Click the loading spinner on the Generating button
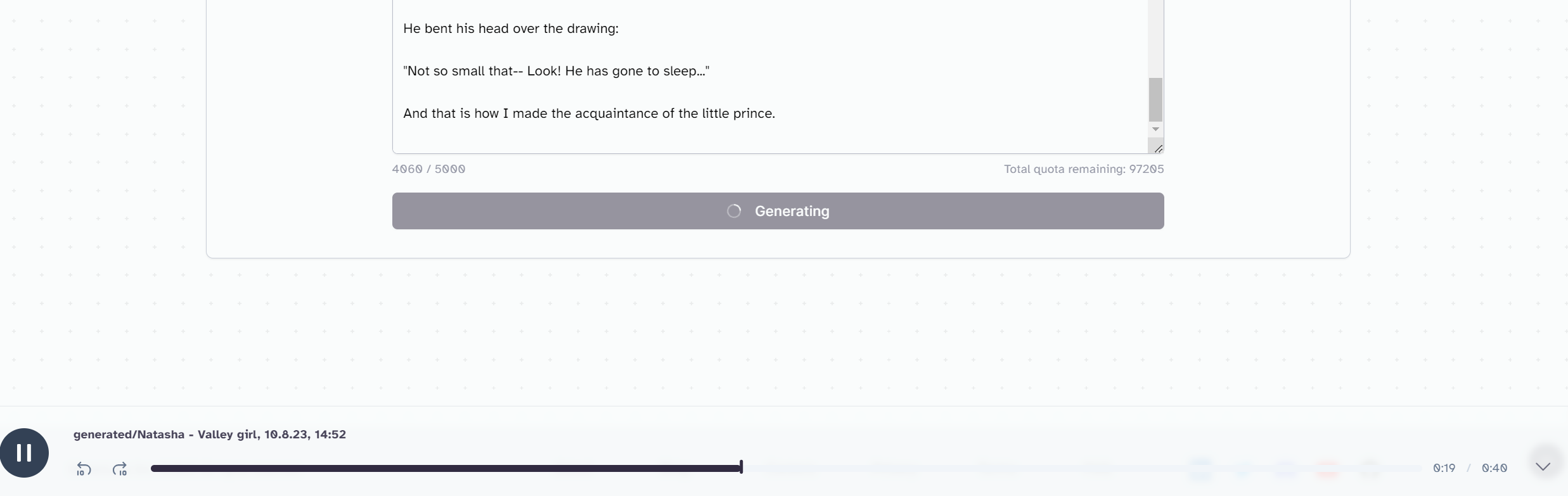The image size is (1568, 496). pos(734,211)
